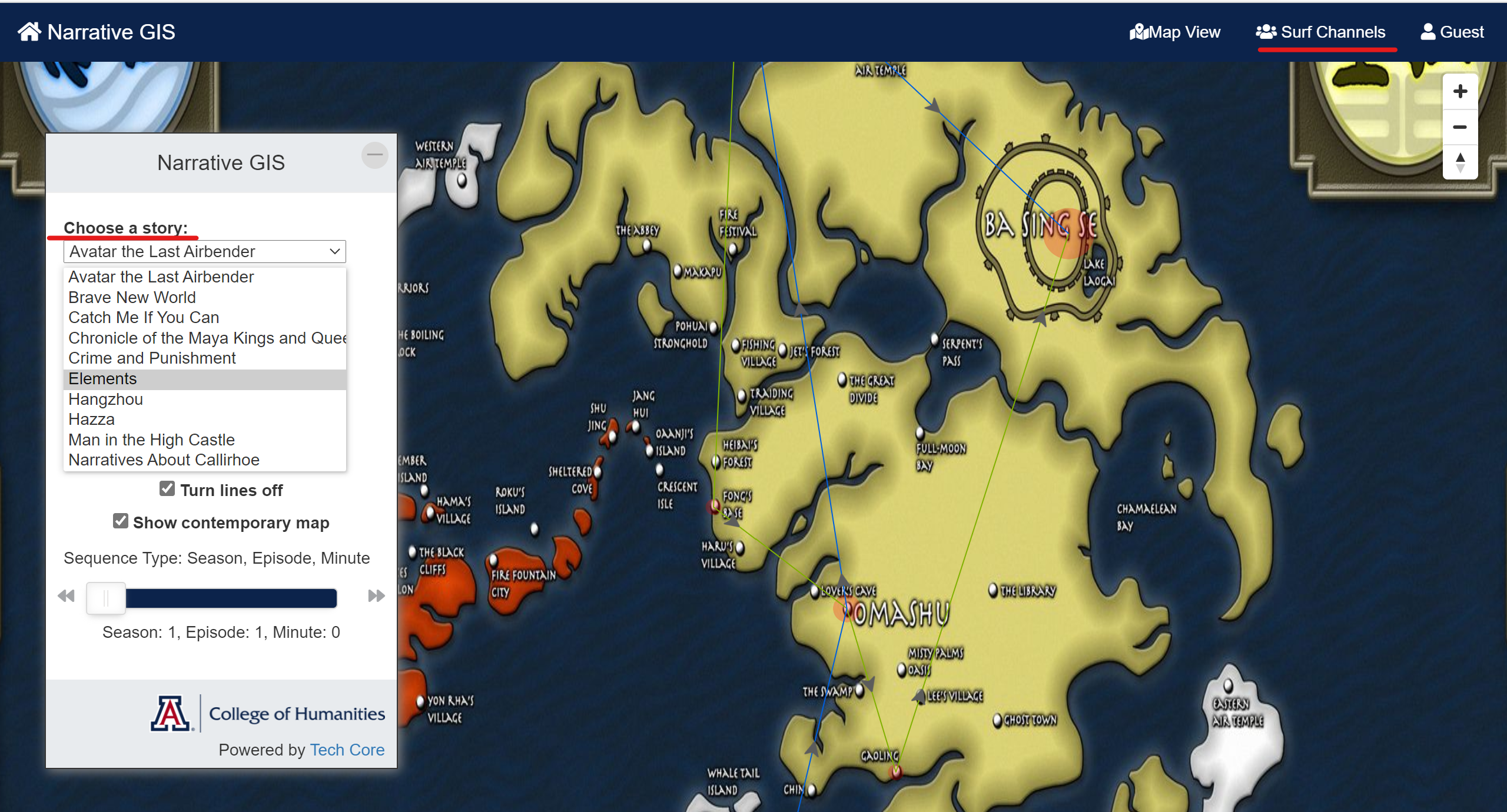Click the Fishing Village marker
The height and width of the screenshot is (812, 1507).
pos(736,345)
